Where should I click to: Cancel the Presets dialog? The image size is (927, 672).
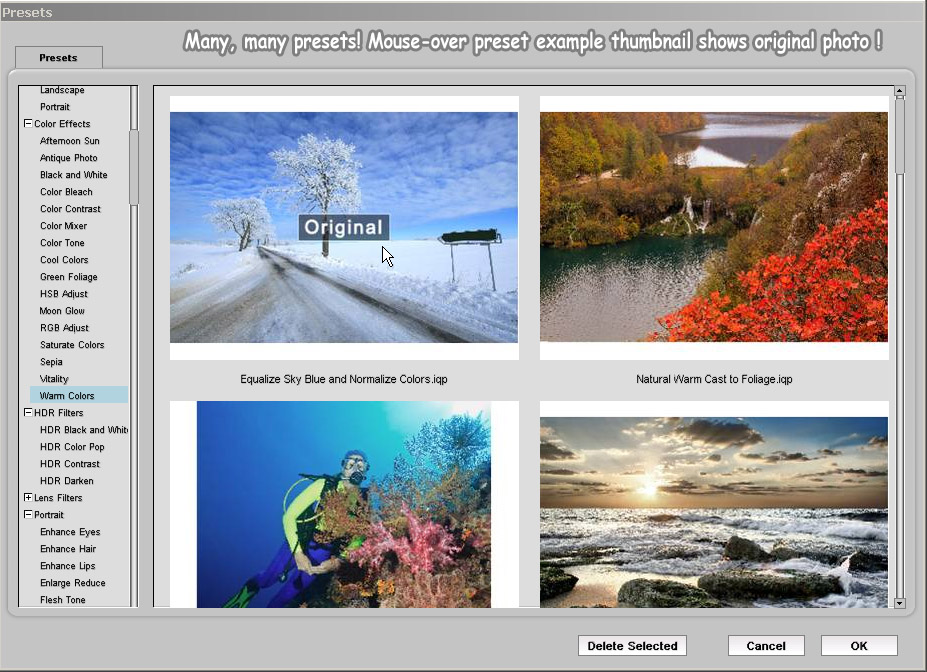766,646
